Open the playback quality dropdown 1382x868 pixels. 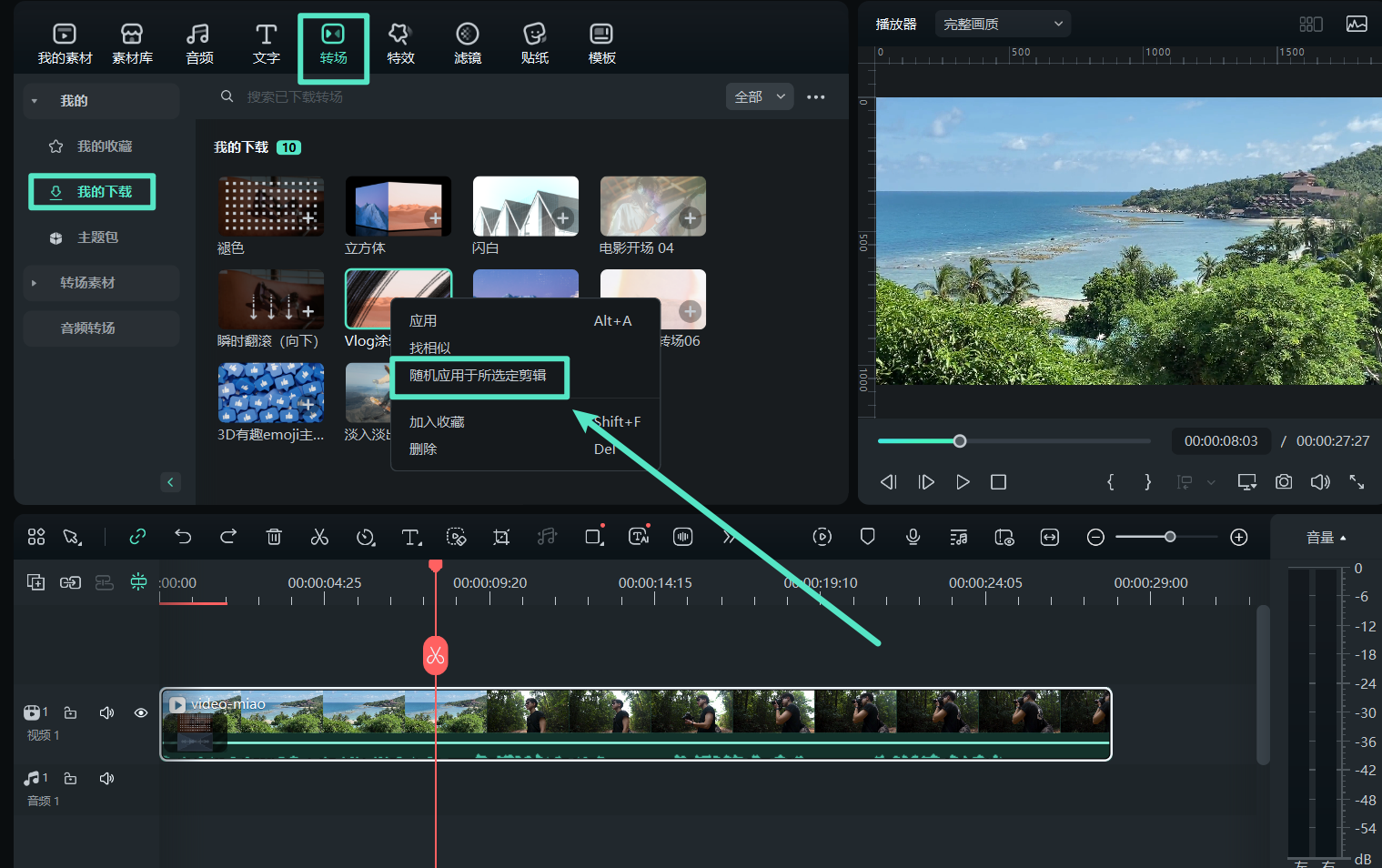pyautogui.click(x=1002, y=24)
